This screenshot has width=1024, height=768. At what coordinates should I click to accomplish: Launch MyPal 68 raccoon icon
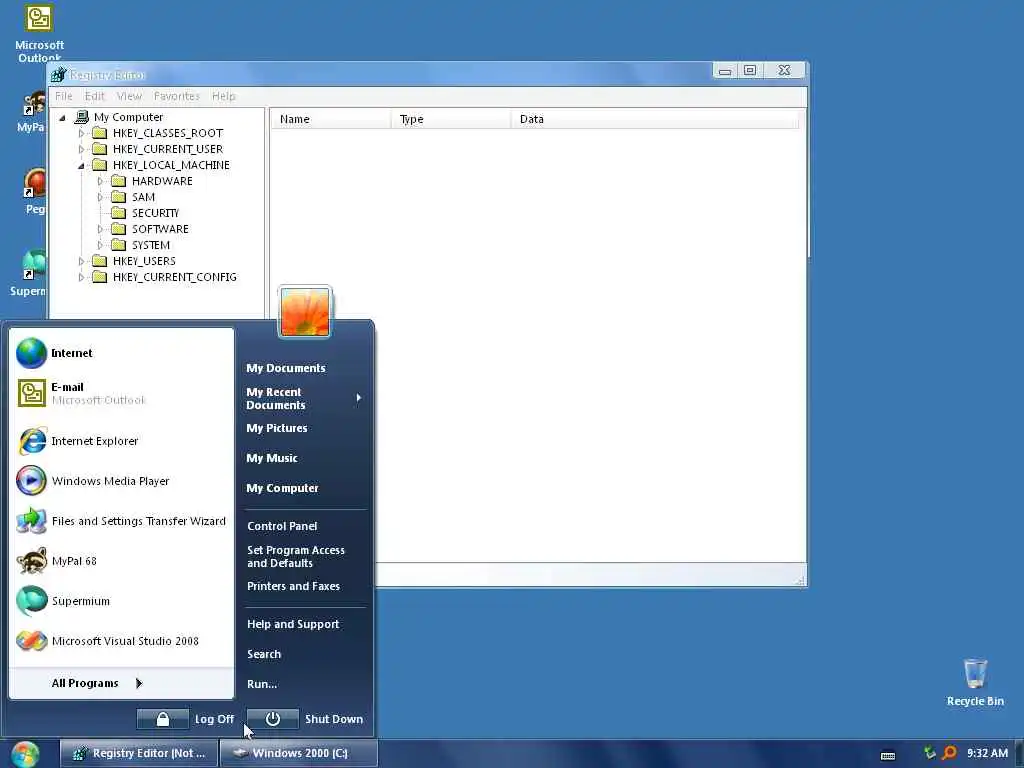[x=31, y=561]
